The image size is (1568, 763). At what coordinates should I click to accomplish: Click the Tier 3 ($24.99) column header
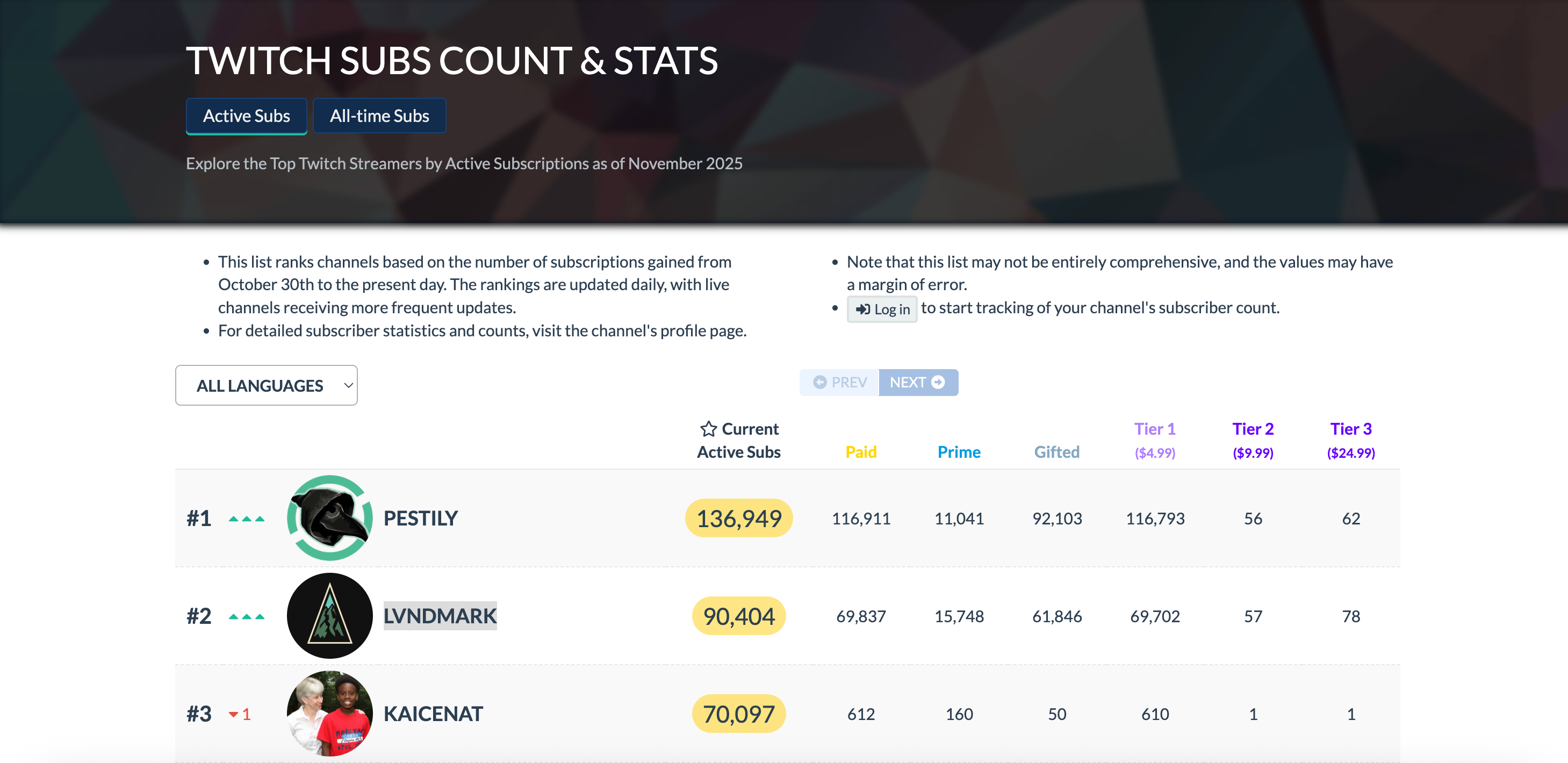(1351, 440)
